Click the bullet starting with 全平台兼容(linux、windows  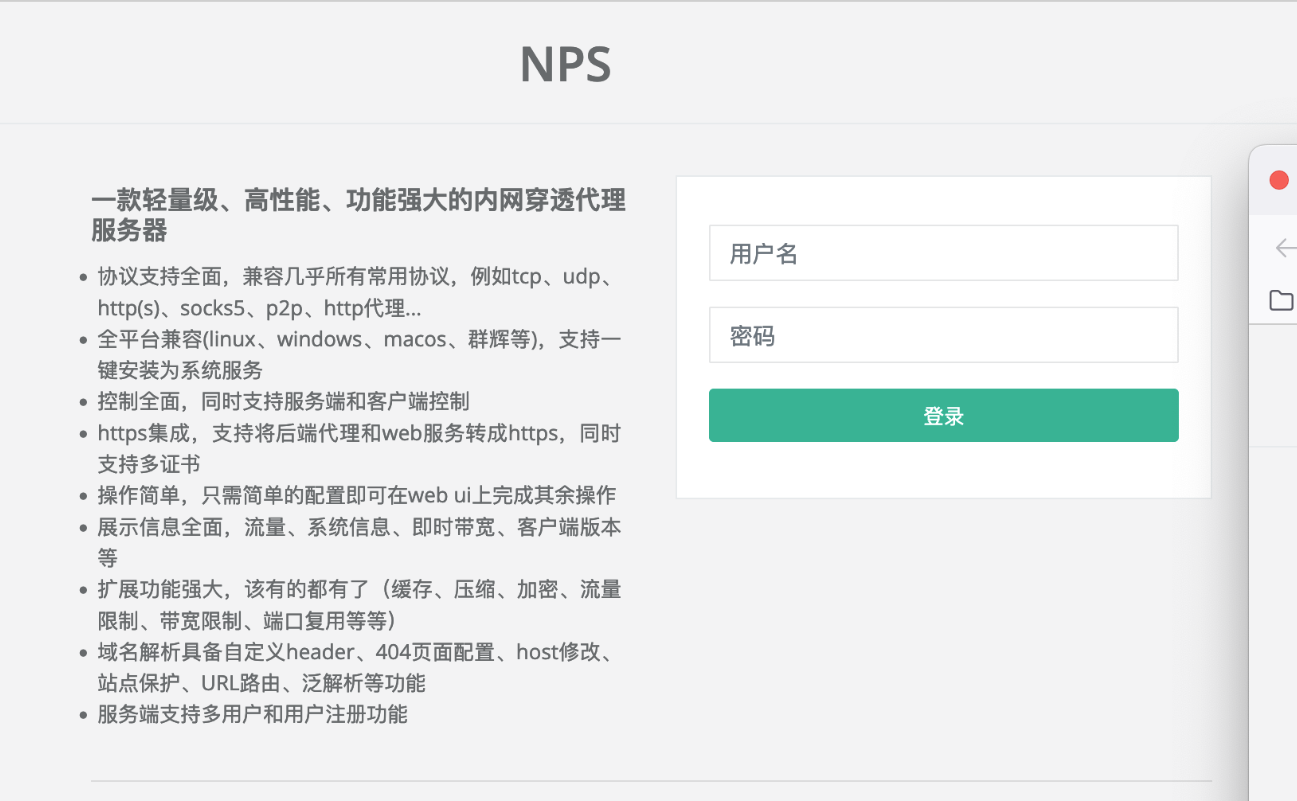tap(360, 355)
